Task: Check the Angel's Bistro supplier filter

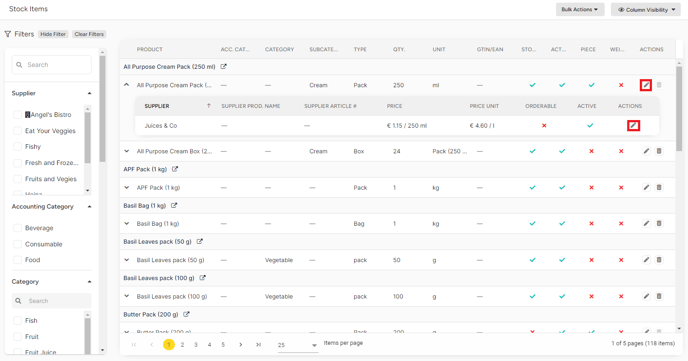Action: tap(18, 114)
